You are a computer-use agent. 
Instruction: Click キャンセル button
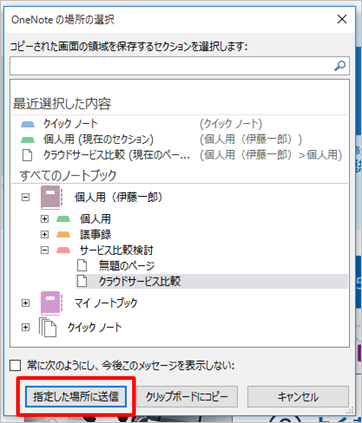point(298,396)
